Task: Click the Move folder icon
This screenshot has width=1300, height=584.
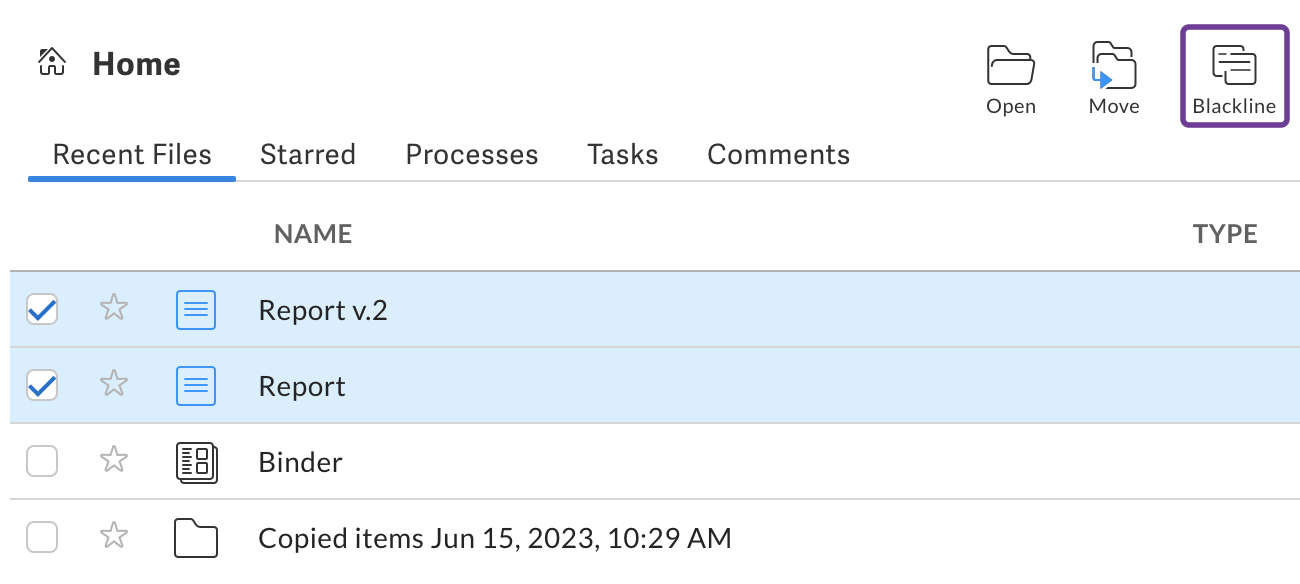Action: (1113, 66)
